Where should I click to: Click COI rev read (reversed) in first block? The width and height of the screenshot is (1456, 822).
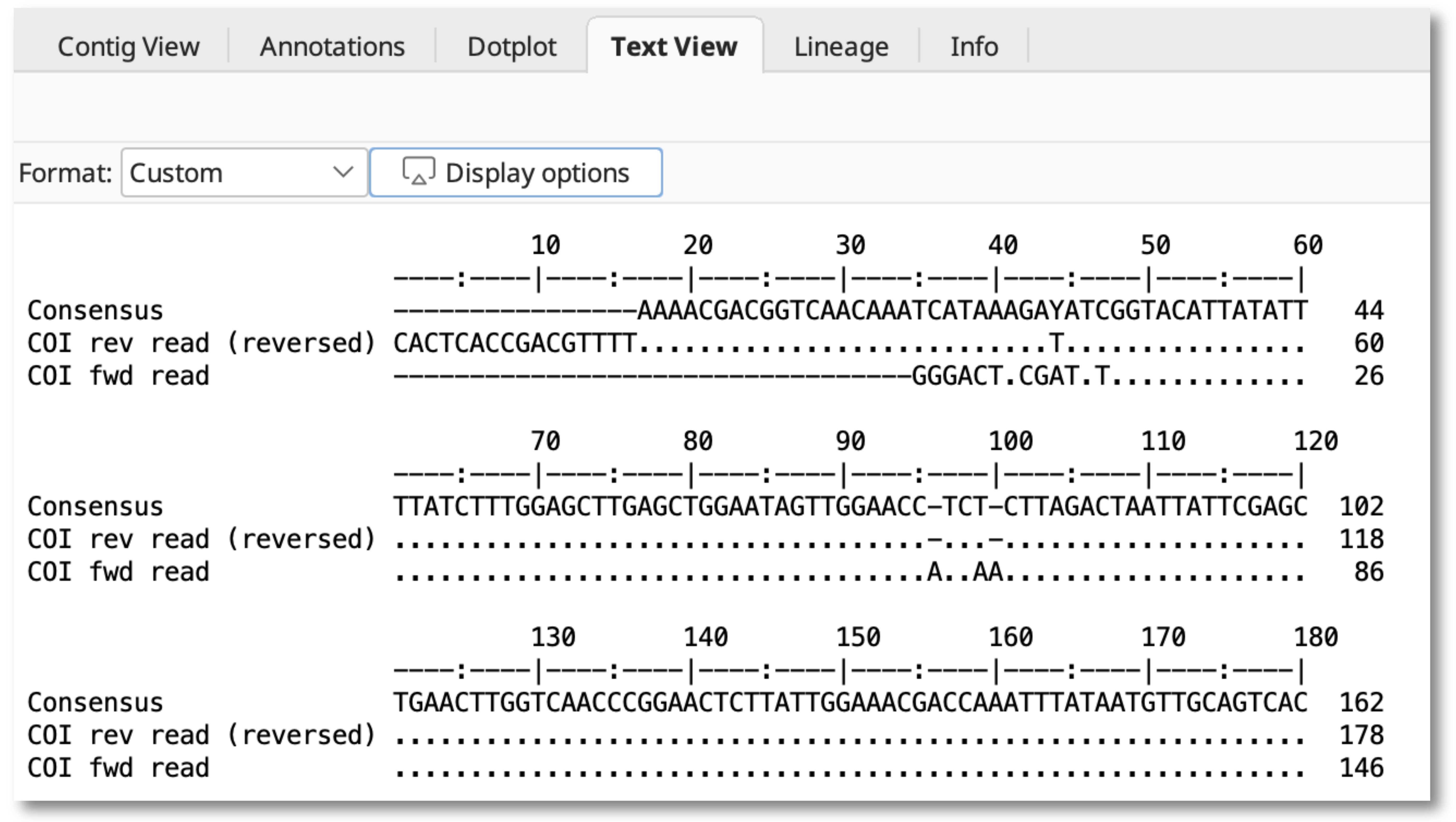click(x=201, y=343)
